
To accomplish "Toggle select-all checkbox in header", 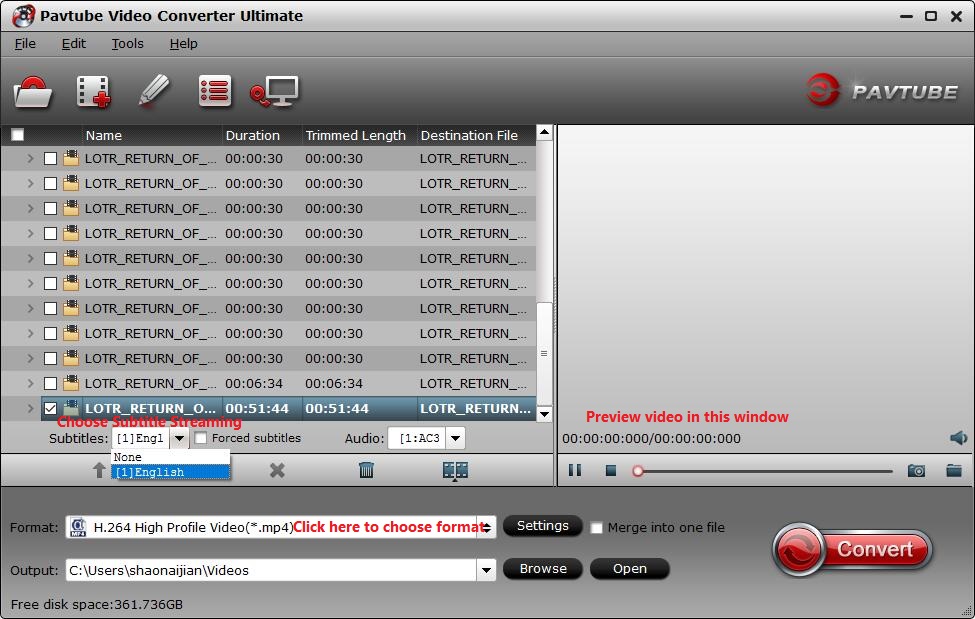I will 18,135.
